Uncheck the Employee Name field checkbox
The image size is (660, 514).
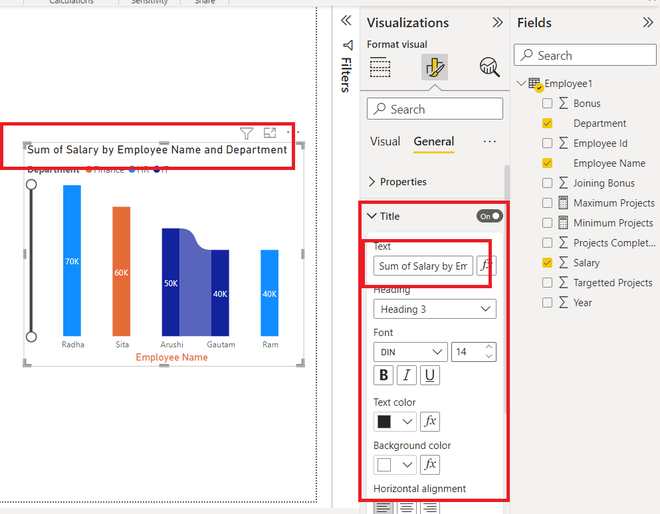point(547,163)
